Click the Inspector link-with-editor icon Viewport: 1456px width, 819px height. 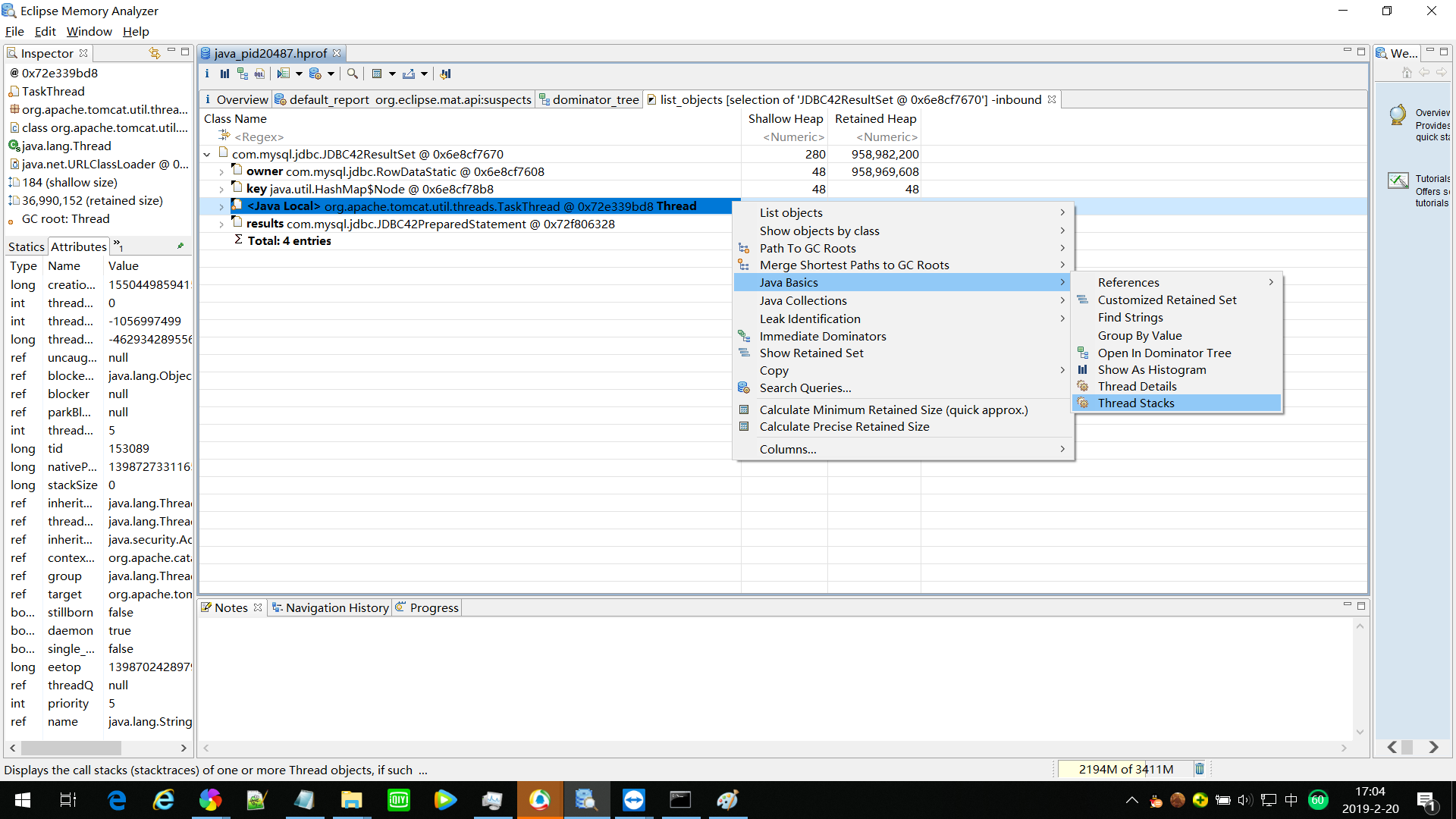[x=155, y=53]
